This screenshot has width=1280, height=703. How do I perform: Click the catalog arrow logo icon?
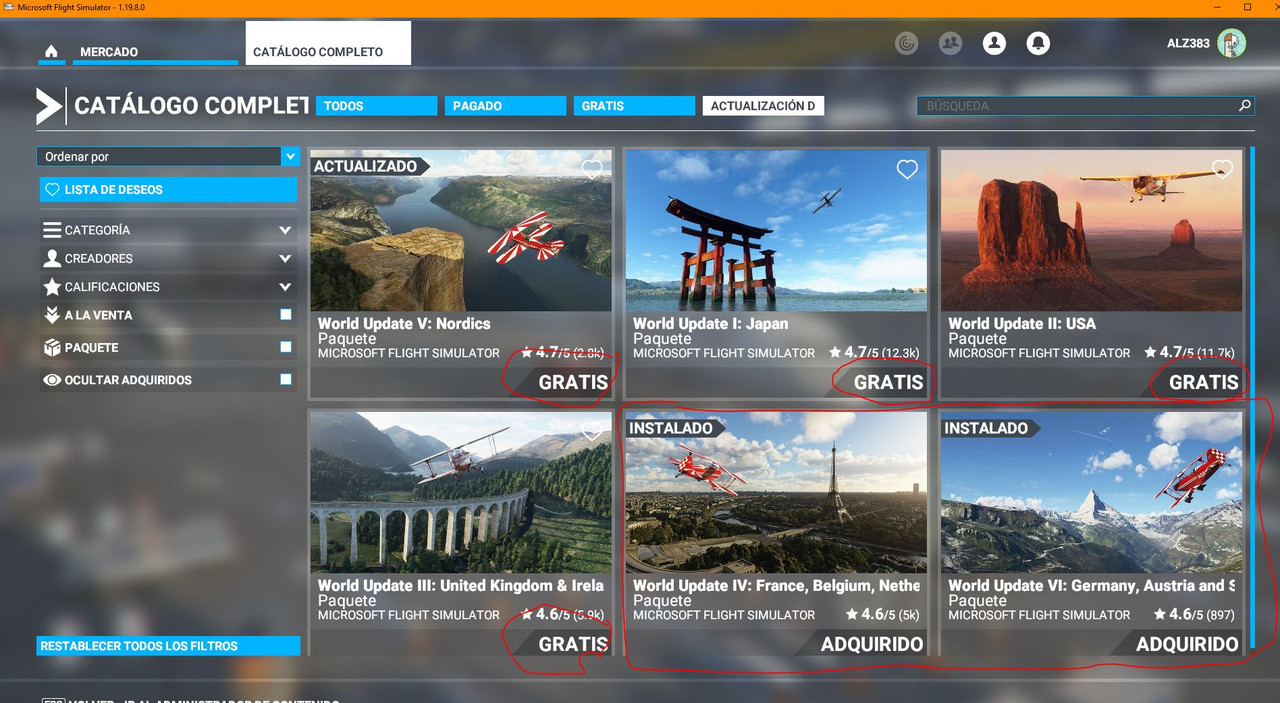point(50,106)
